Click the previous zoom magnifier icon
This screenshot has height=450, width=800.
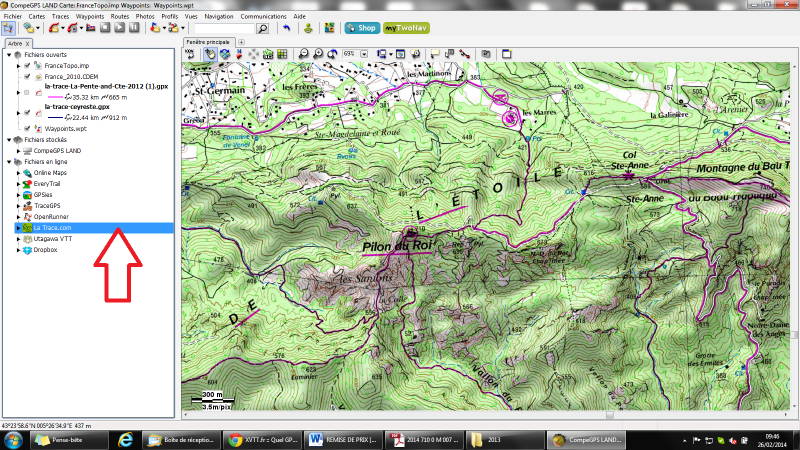click(332, 54)
